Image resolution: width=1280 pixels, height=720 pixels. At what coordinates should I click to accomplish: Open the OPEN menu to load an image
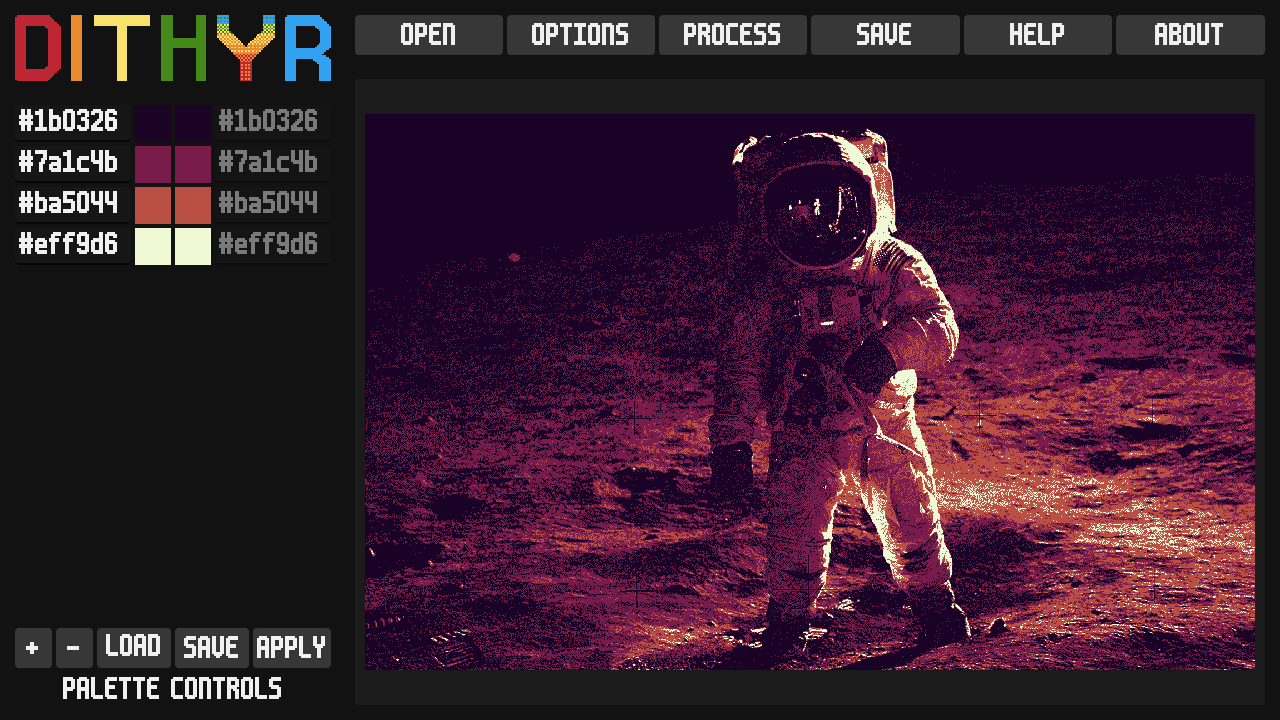tap(428, 35)
